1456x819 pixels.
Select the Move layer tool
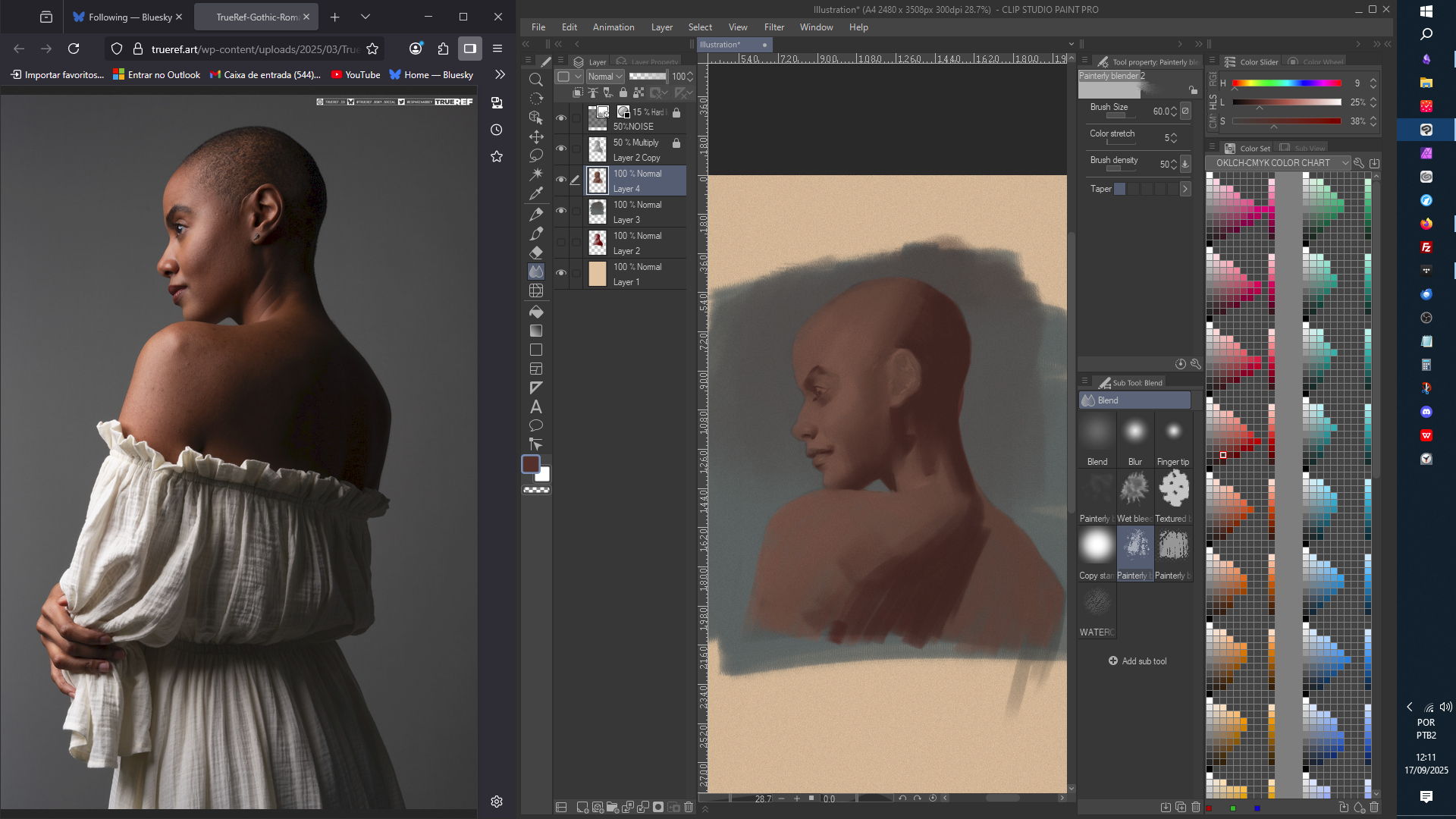536,136
